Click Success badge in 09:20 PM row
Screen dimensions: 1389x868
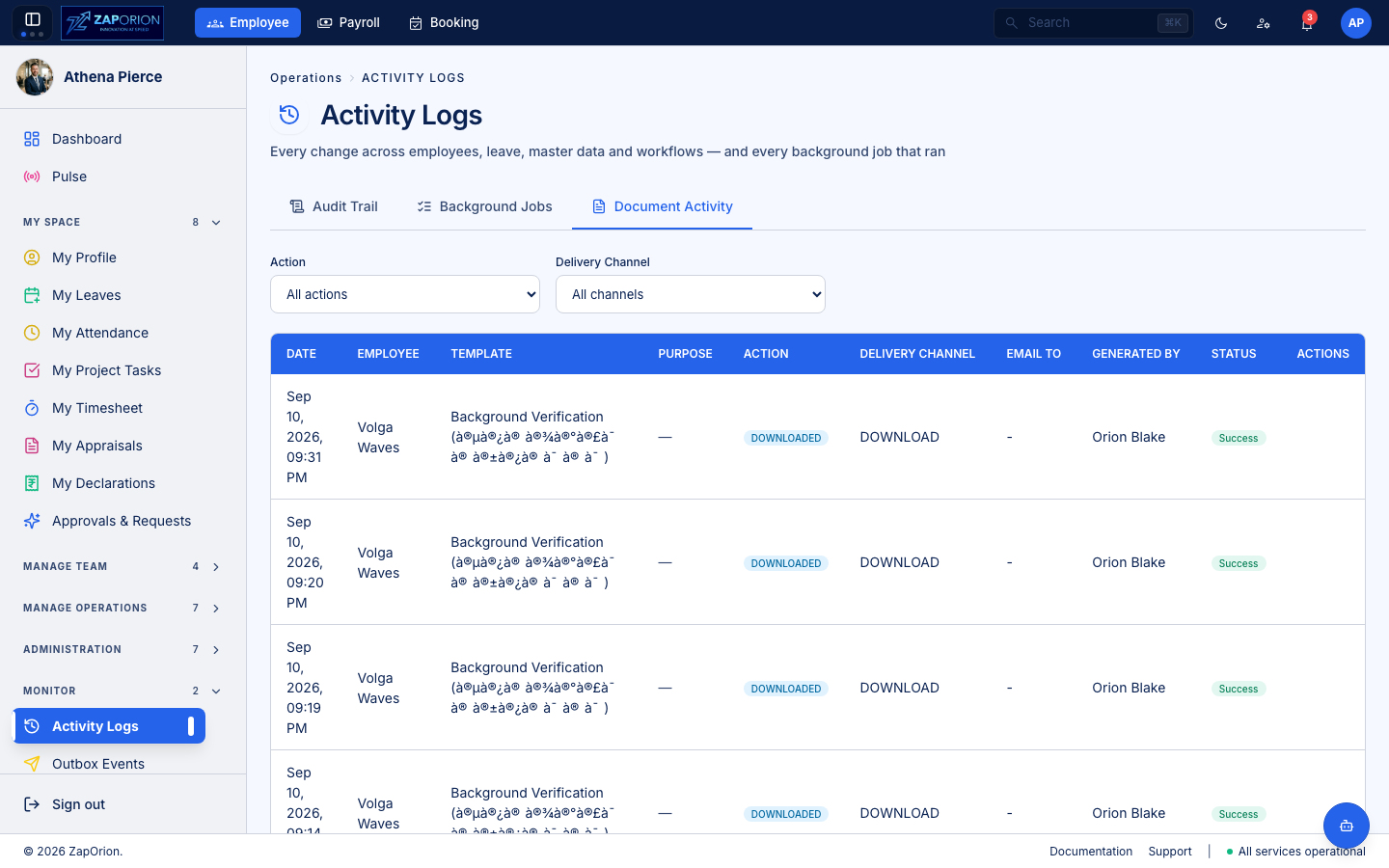pos(1239,563)
